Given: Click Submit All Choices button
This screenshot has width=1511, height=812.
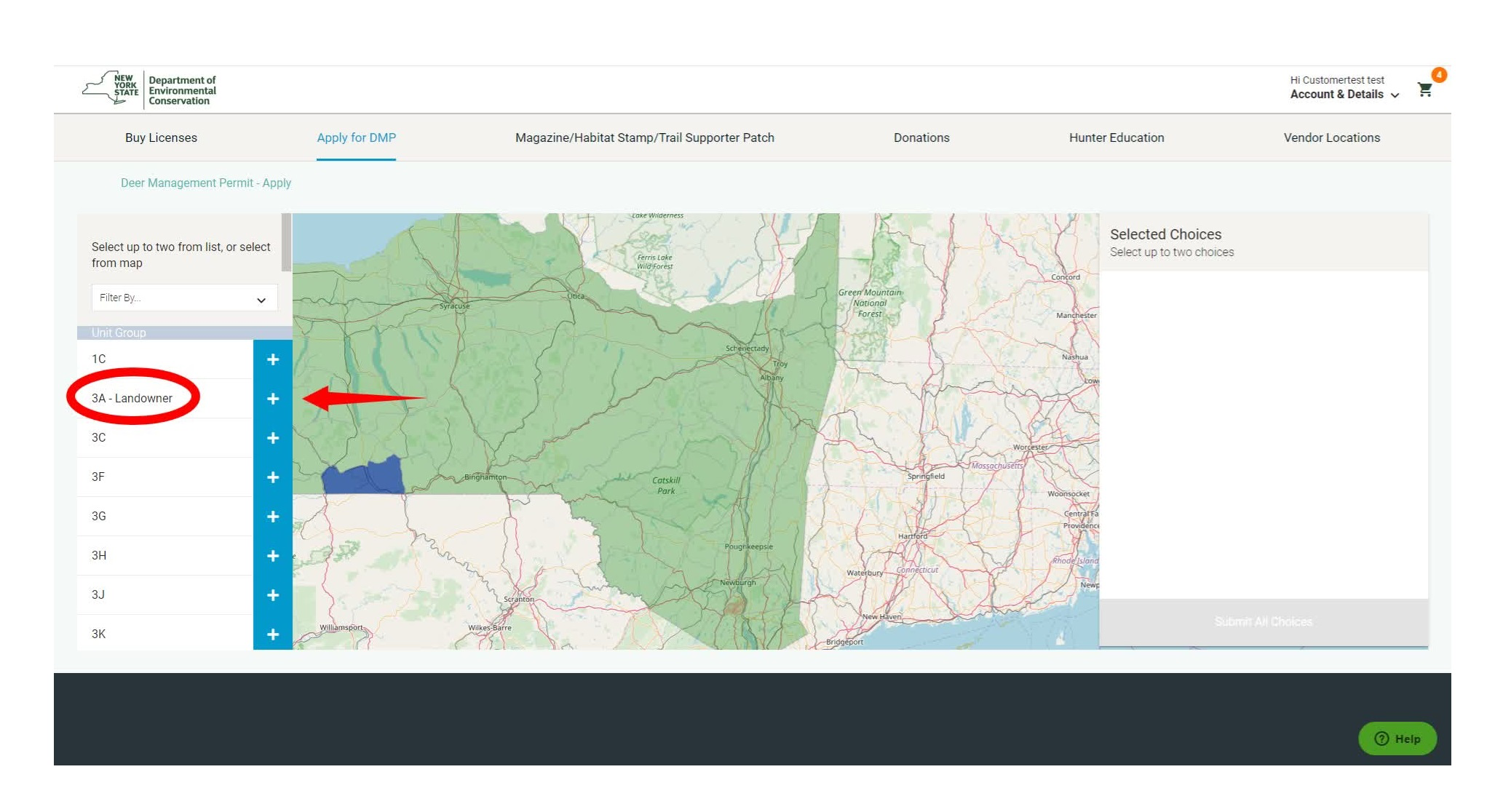Looking at the screenshot, I should pos(1264,622).
